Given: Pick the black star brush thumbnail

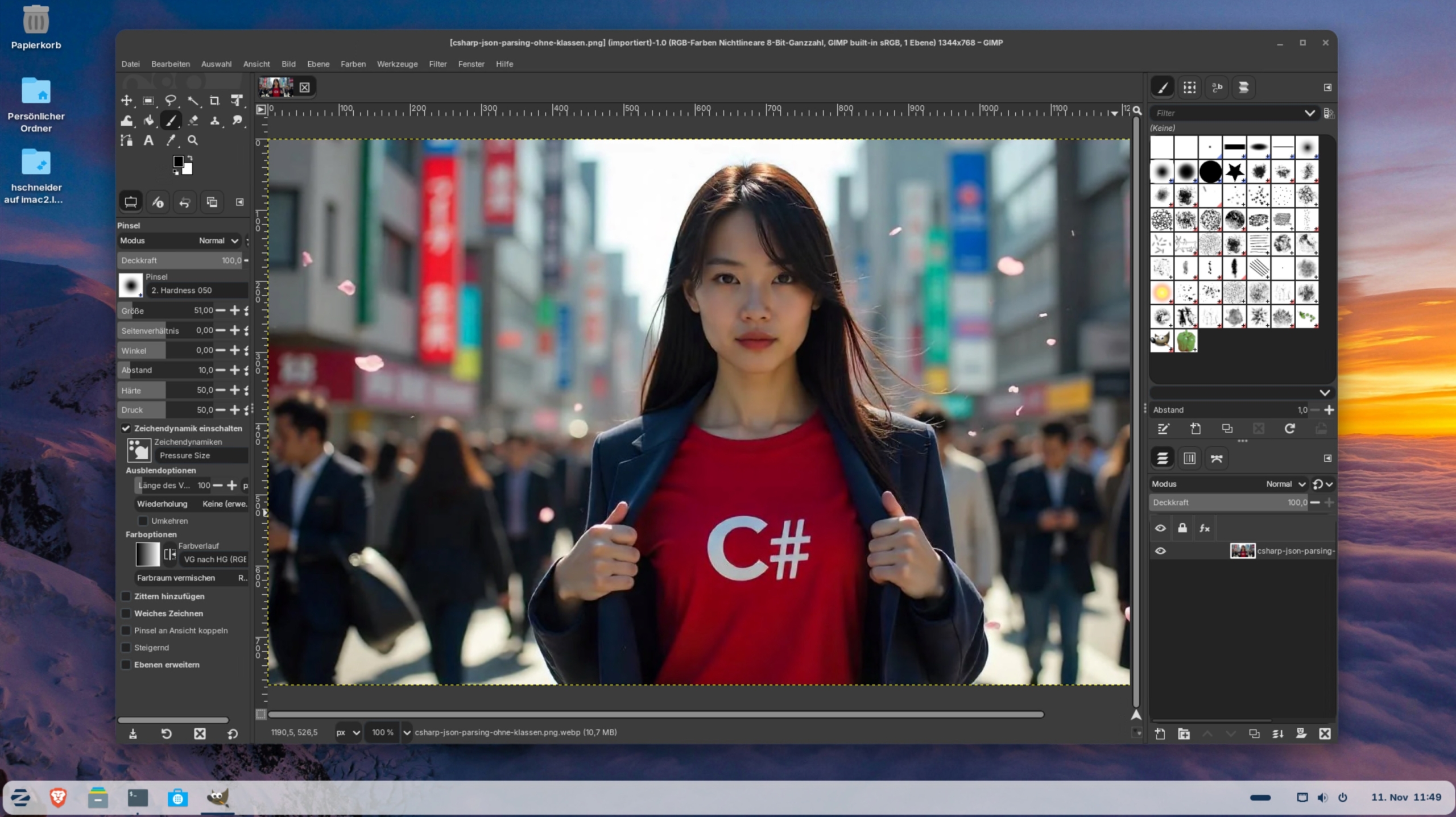Looking at the screenshot, I should pyautogui.click(x=1234, y=171).
